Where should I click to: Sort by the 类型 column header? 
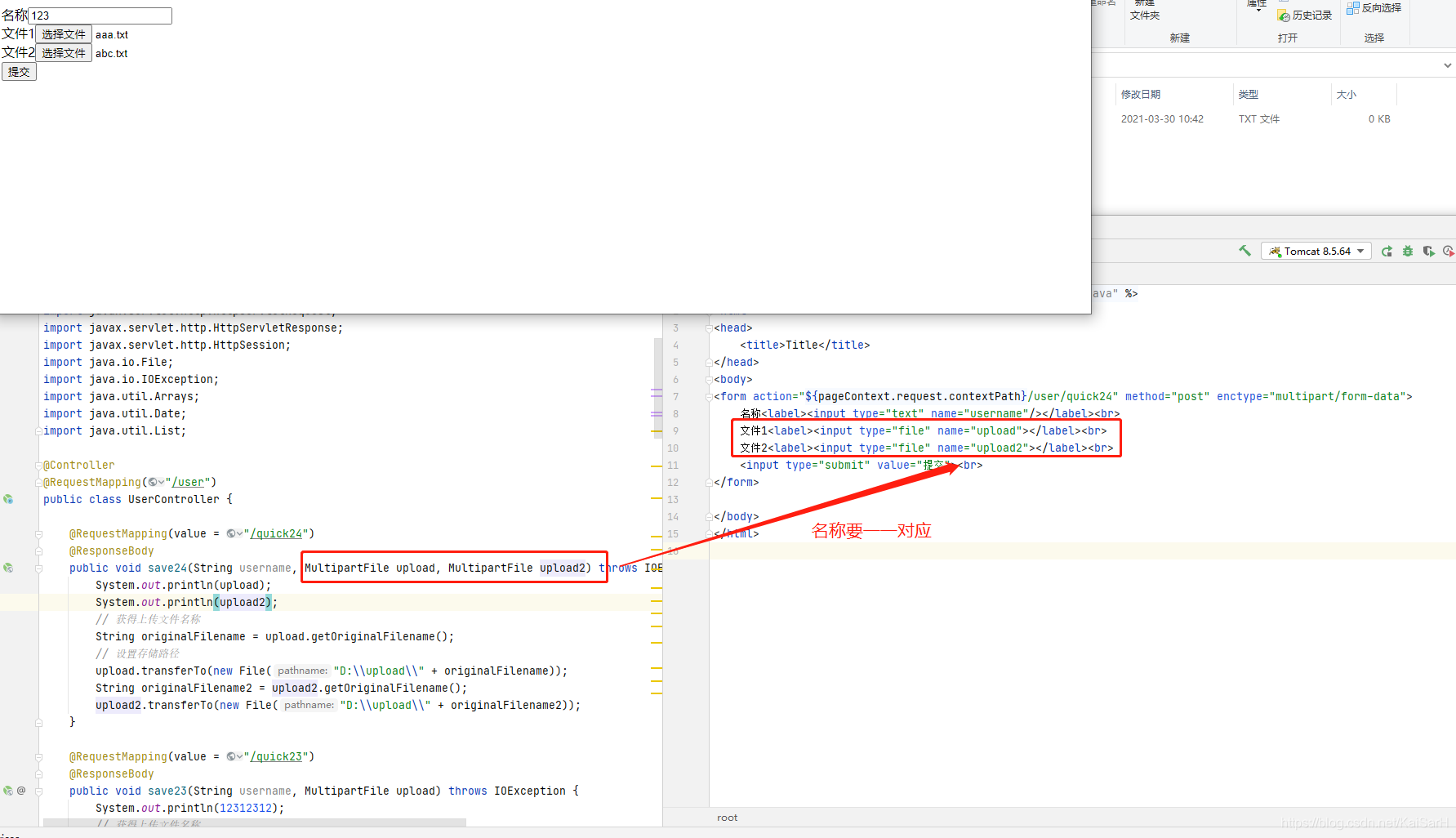click(1249, 95)
